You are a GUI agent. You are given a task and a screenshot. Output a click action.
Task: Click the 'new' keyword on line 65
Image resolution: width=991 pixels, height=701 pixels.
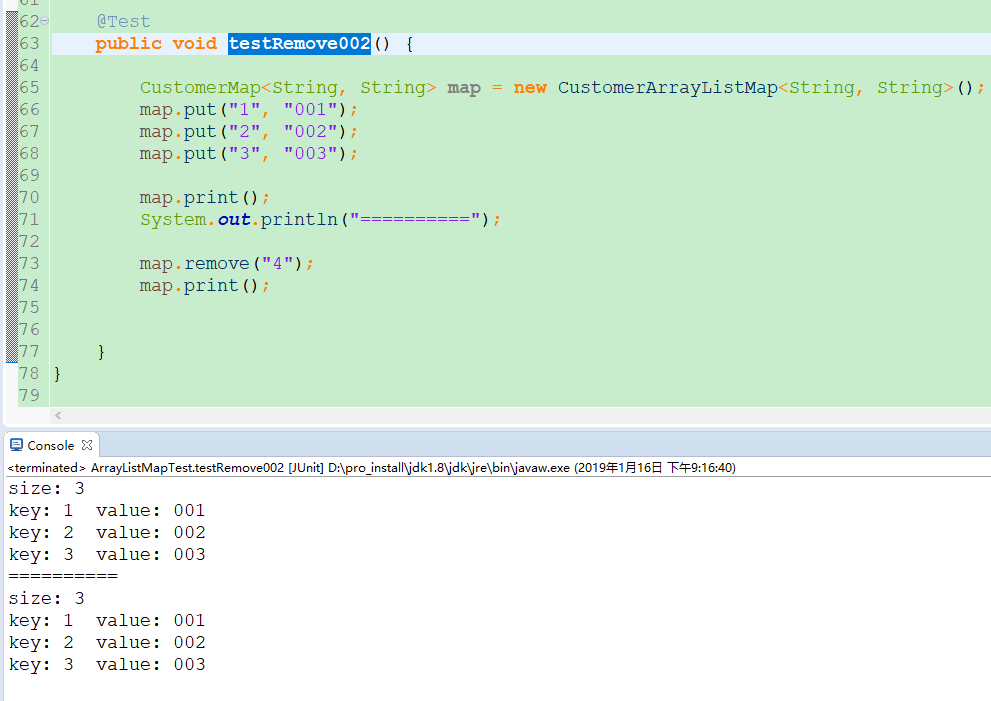click(530, 87)
